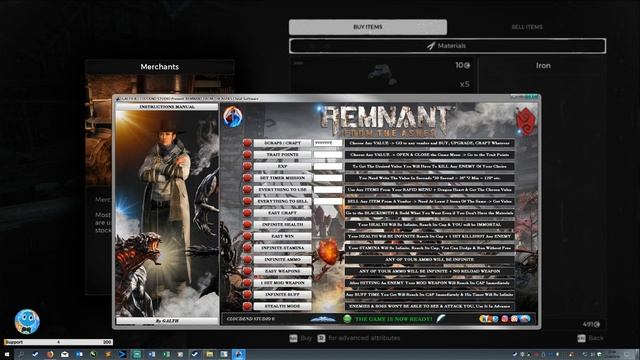Toggle red light beside Infinite Buff
This screenshot has height=360, width=640.
(247, 294)
